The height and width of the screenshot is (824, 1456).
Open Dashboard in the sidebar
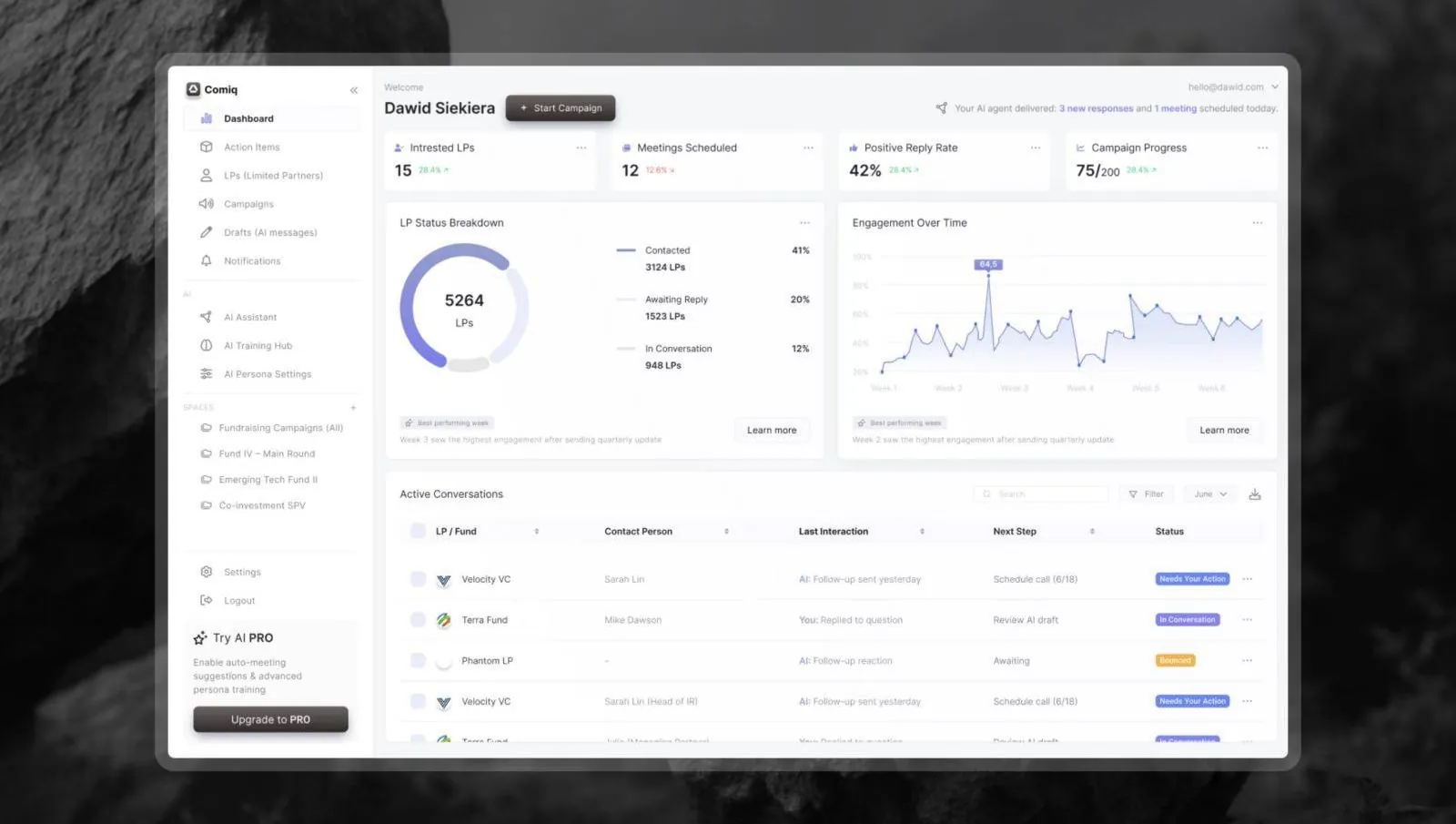pyautogui.click(x=272, y=118)
